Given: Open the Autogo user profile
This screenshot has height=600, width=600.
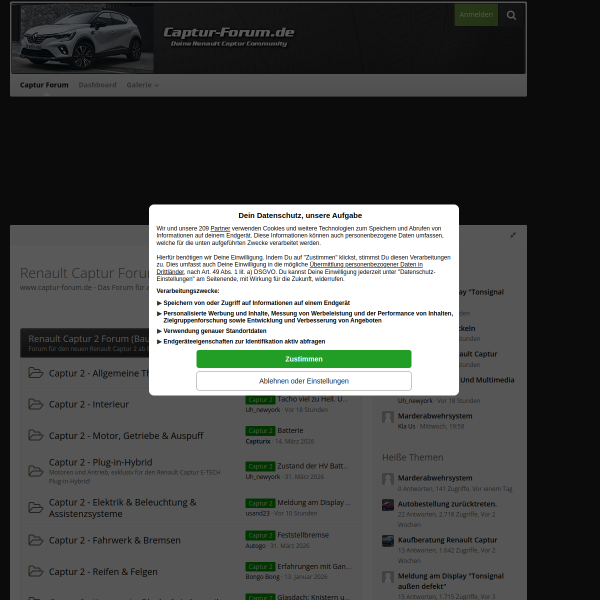Looking at the screenshot, I should [256, 546].
